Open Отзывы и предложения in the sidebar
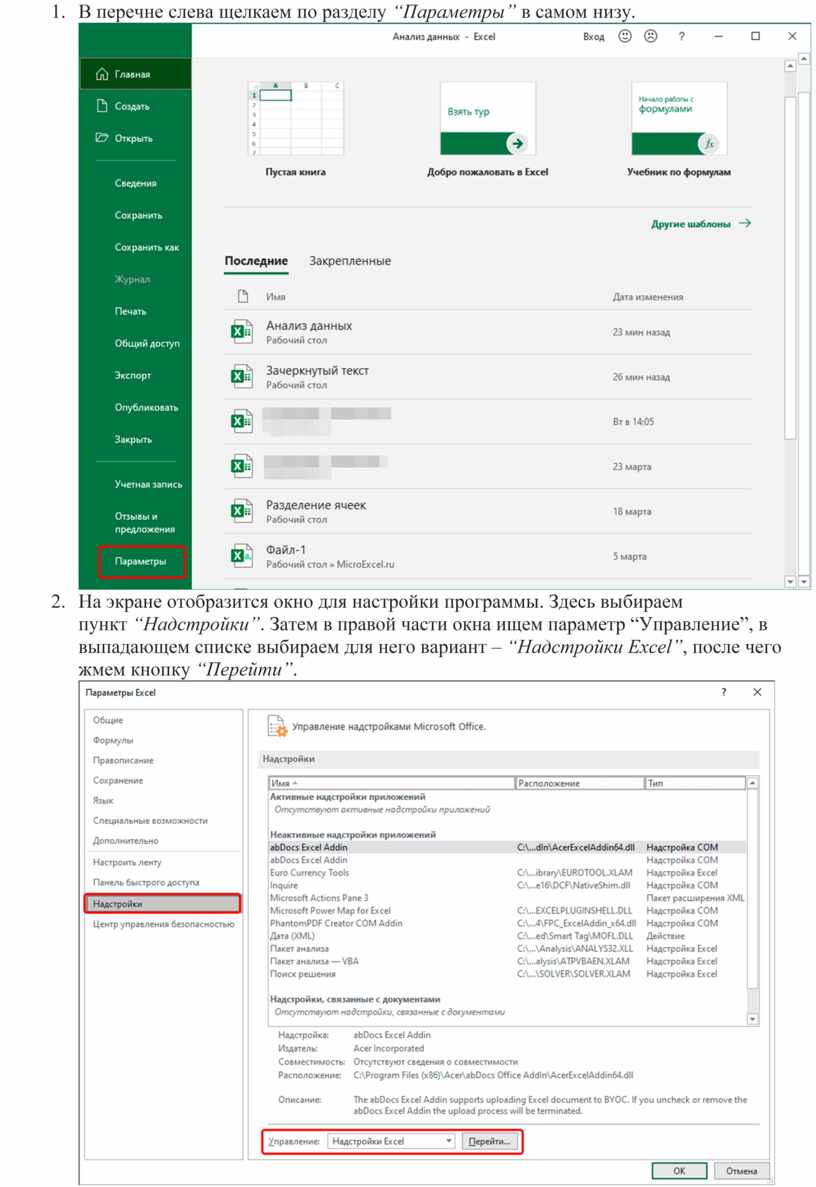816x1187 pixels. [x=144, y=522]
